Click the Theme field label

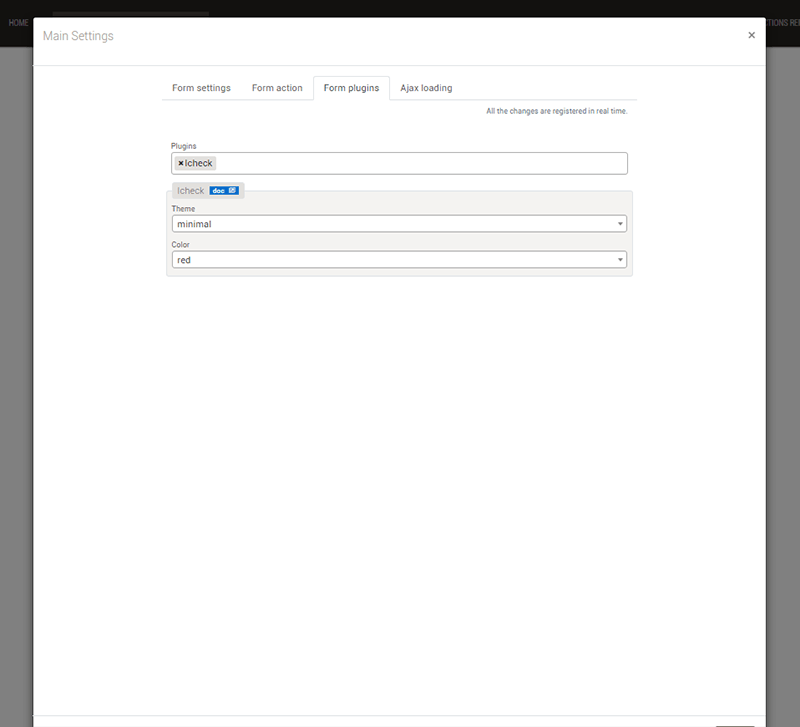(183, 209)
